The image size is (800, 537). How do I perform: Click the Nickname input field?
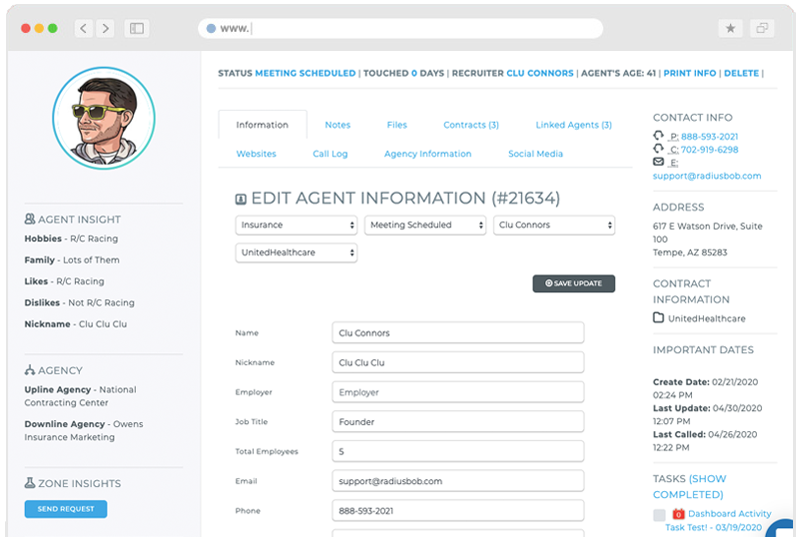(458, 362)
